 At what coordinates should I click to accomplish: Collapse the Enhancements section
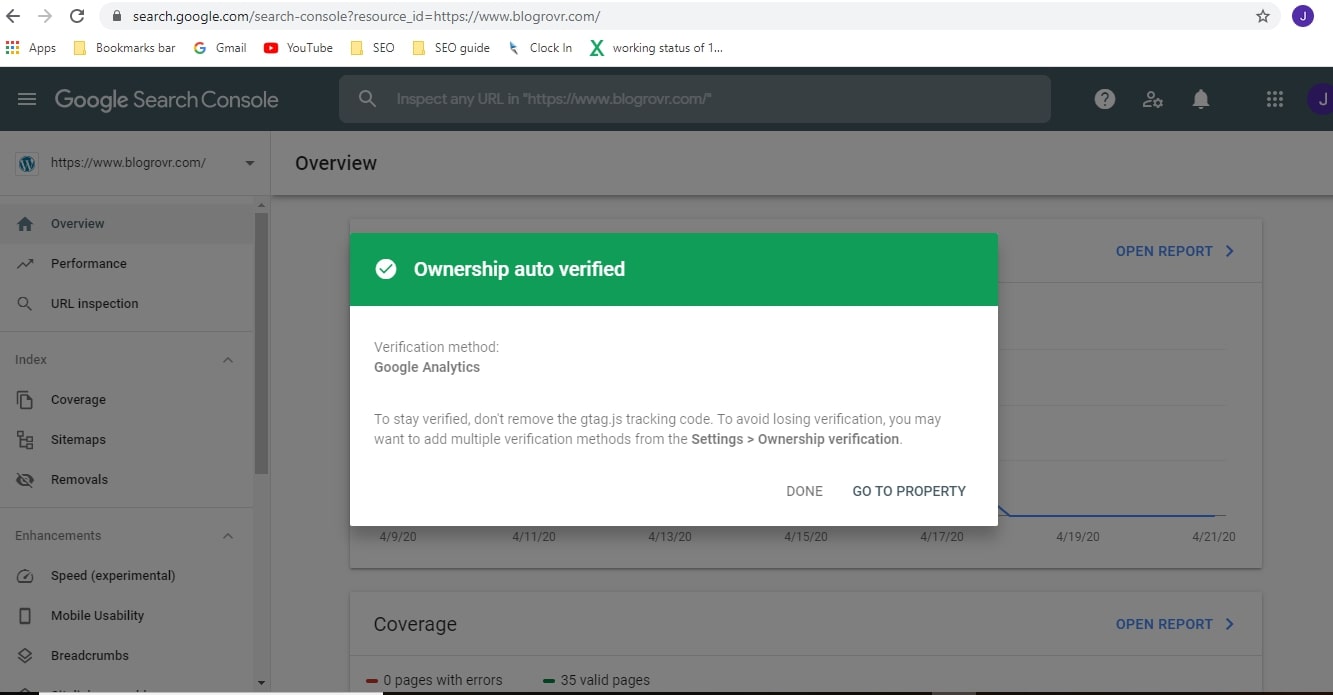tap(228, 535)
